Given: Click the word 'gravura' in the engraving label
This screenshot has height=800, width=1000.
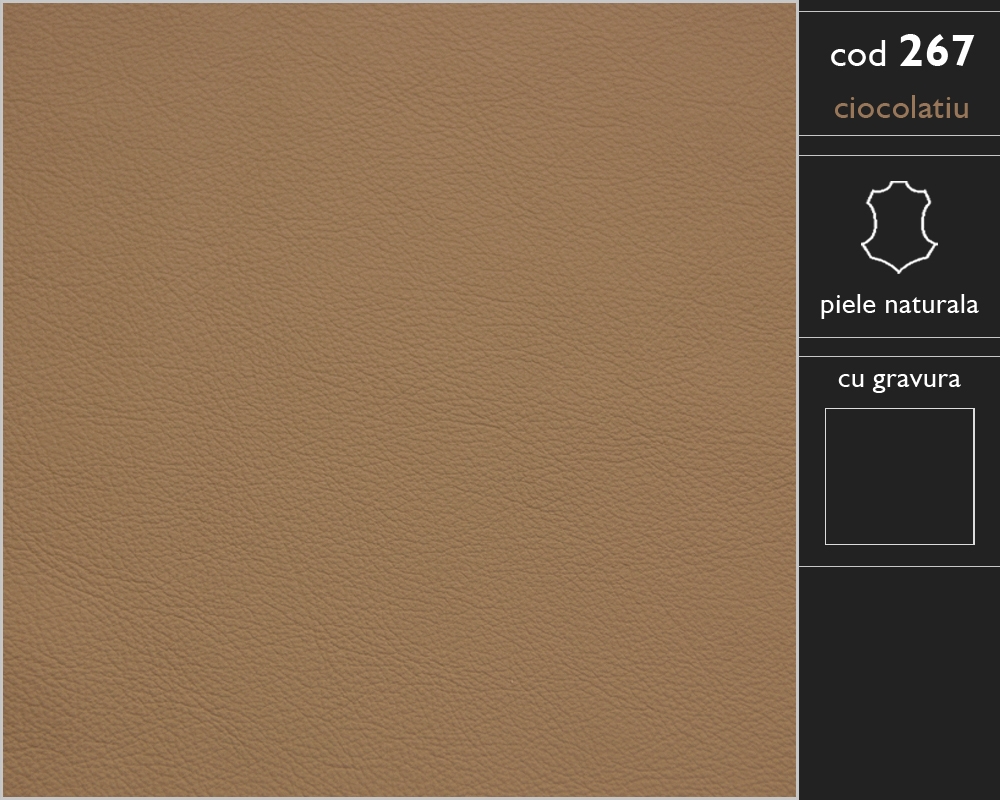Looking at the screenshot, I should (916, 380).
